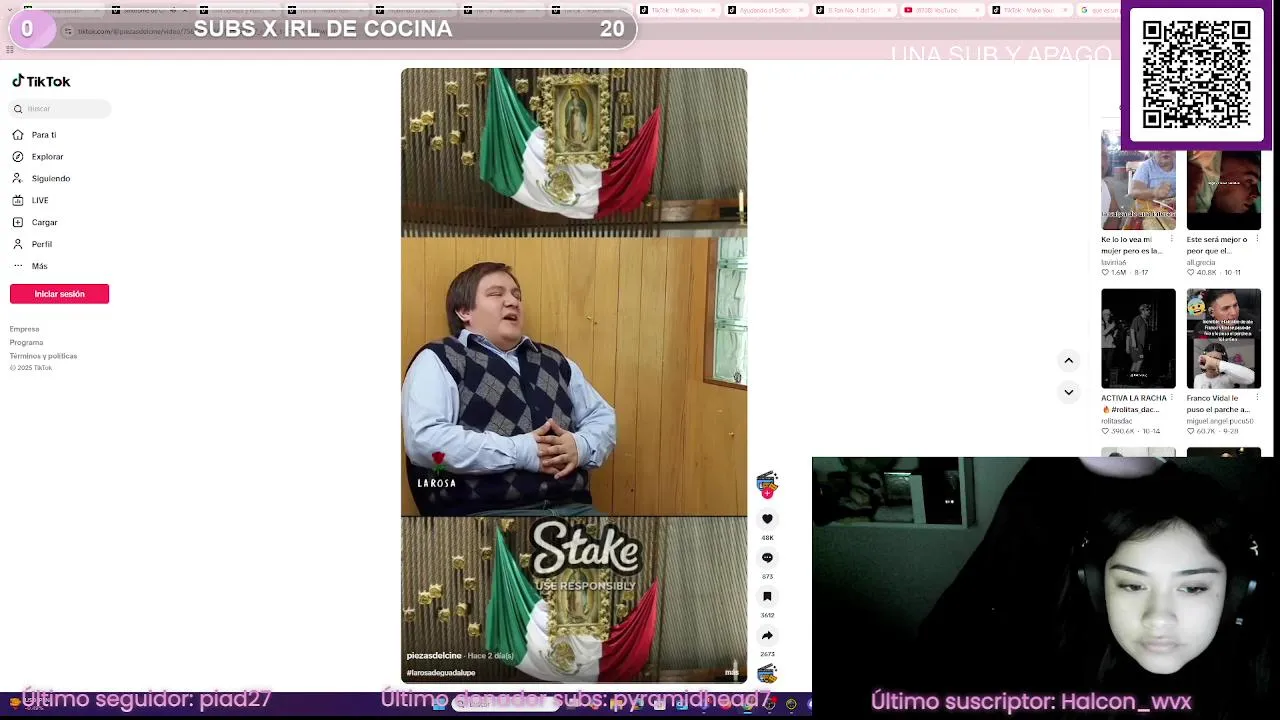This screenshot has width=1280, height=720.
Task: Open options for 'Ke lo lo vea' card
Action: click(1172, 240)
